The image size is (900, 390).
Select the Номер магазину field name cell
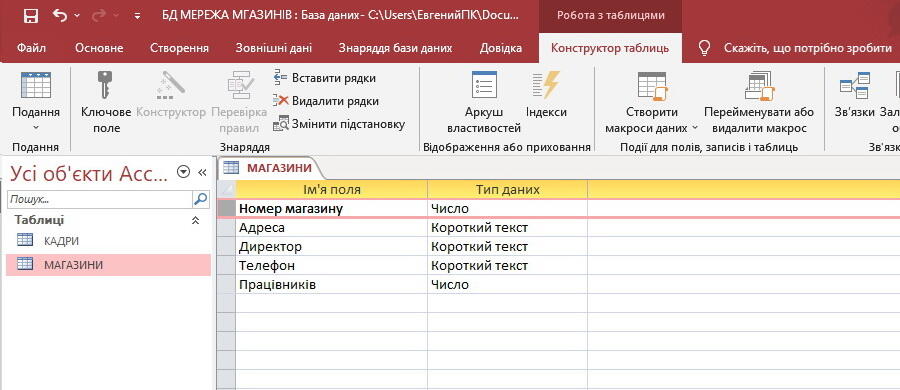click(332, 208)
